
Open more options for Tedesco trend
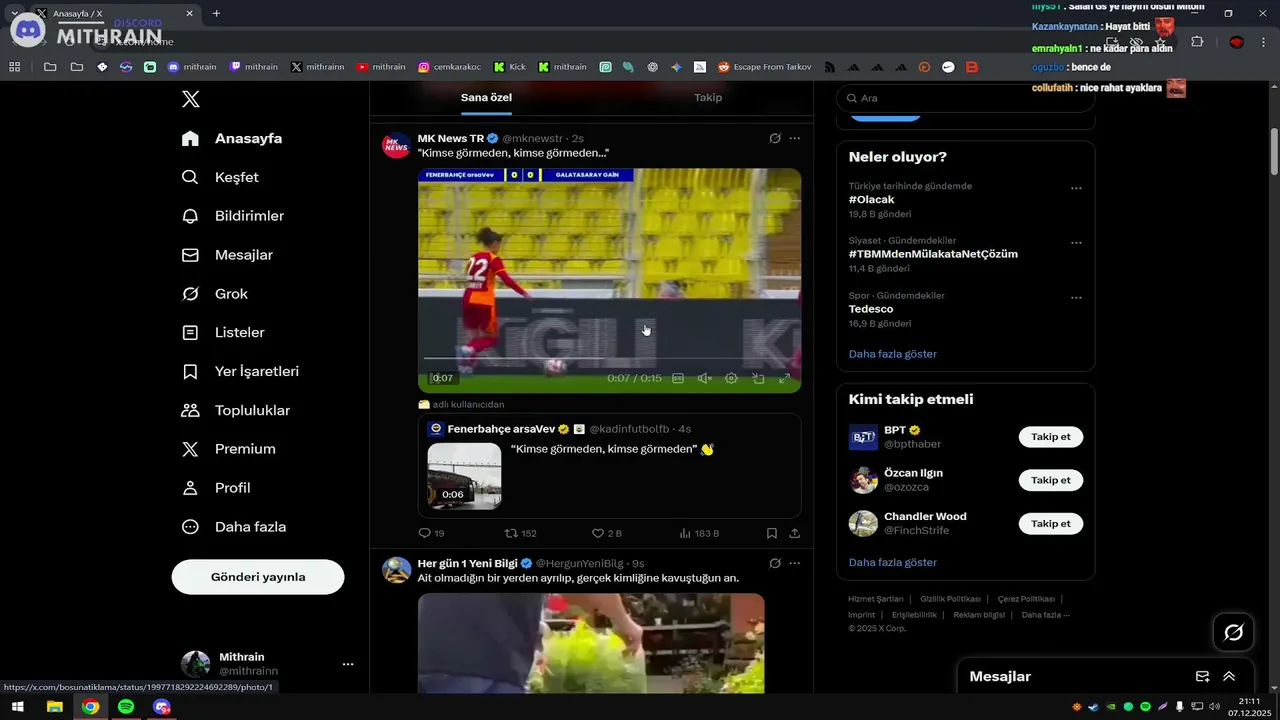tap(1076, 298)
